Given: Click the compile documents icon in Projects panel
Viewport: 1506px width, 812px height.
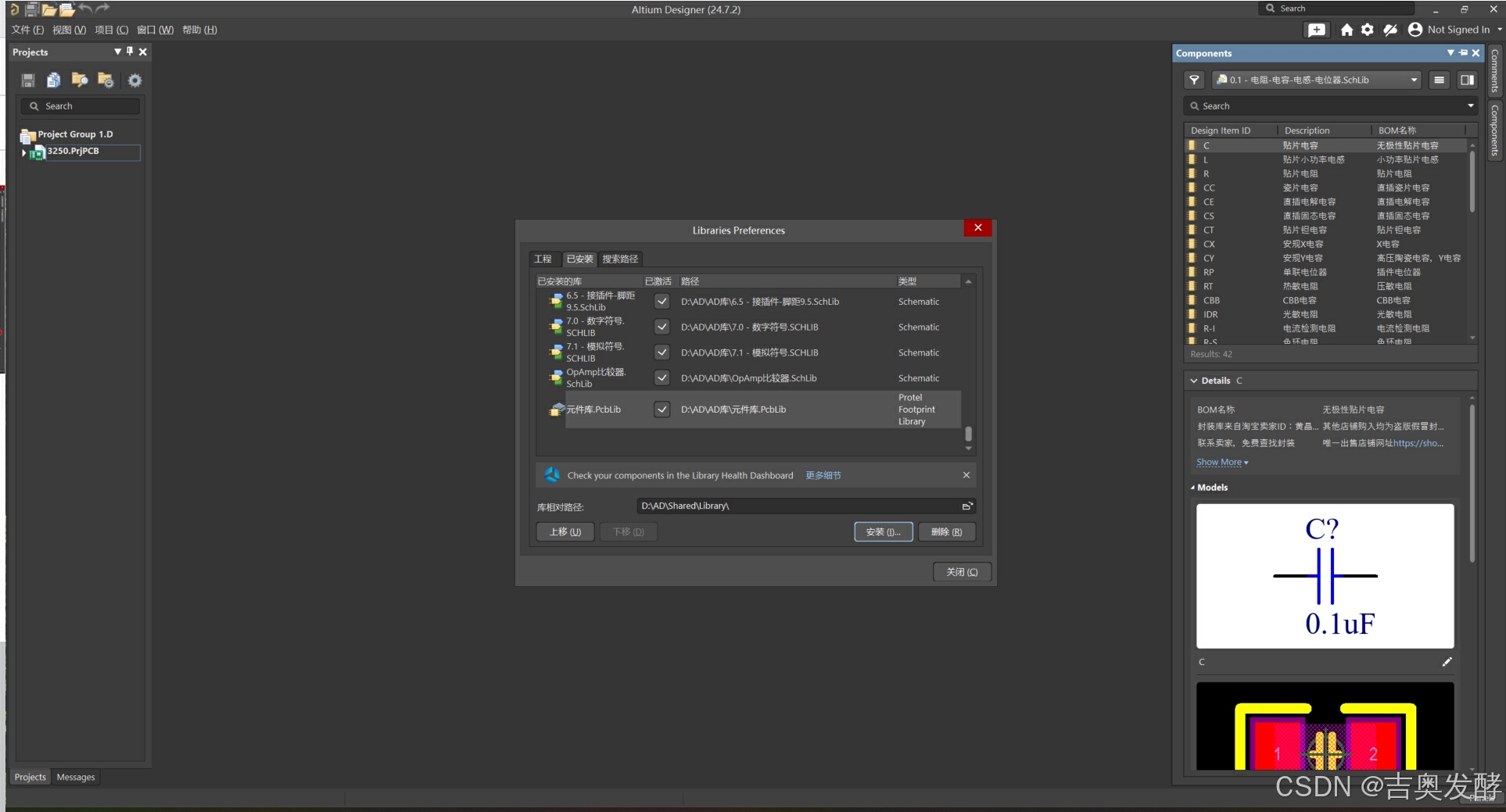Looking at the screenshot, I should coord(54,80).
